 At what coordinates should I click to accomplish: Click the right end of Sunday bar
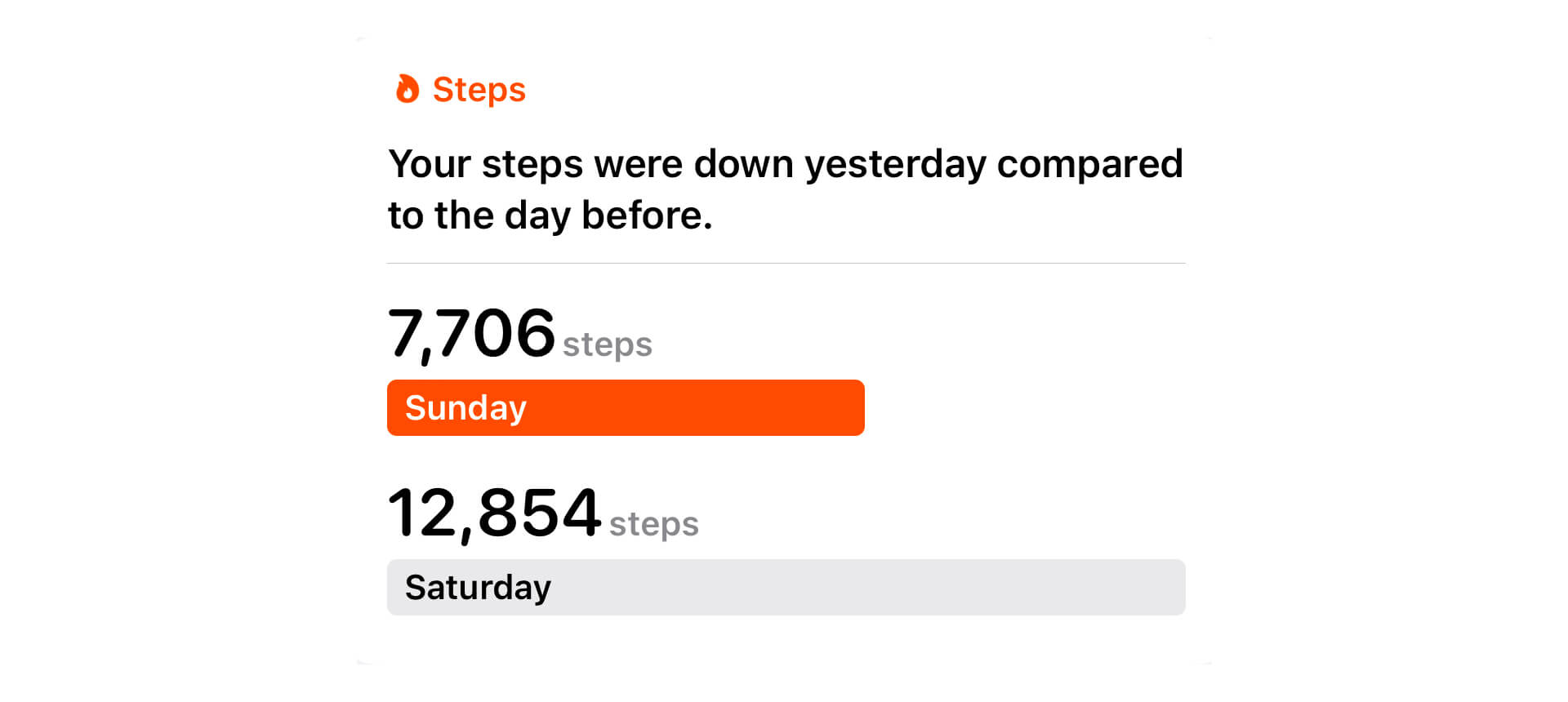pyautogui.click(x=849, y=407)
